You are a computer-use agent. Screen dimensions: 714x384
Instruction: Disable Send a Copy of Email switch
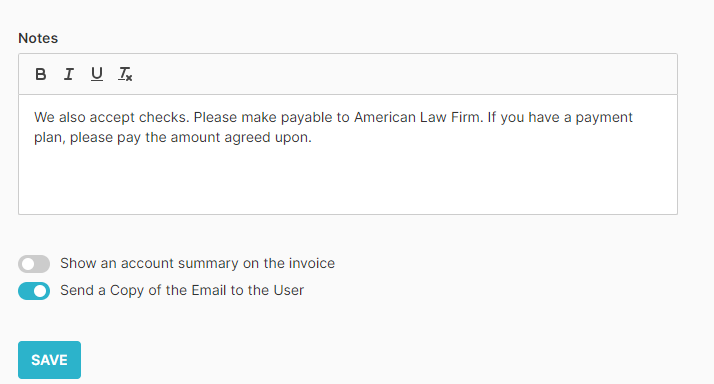tap(34, 291)
